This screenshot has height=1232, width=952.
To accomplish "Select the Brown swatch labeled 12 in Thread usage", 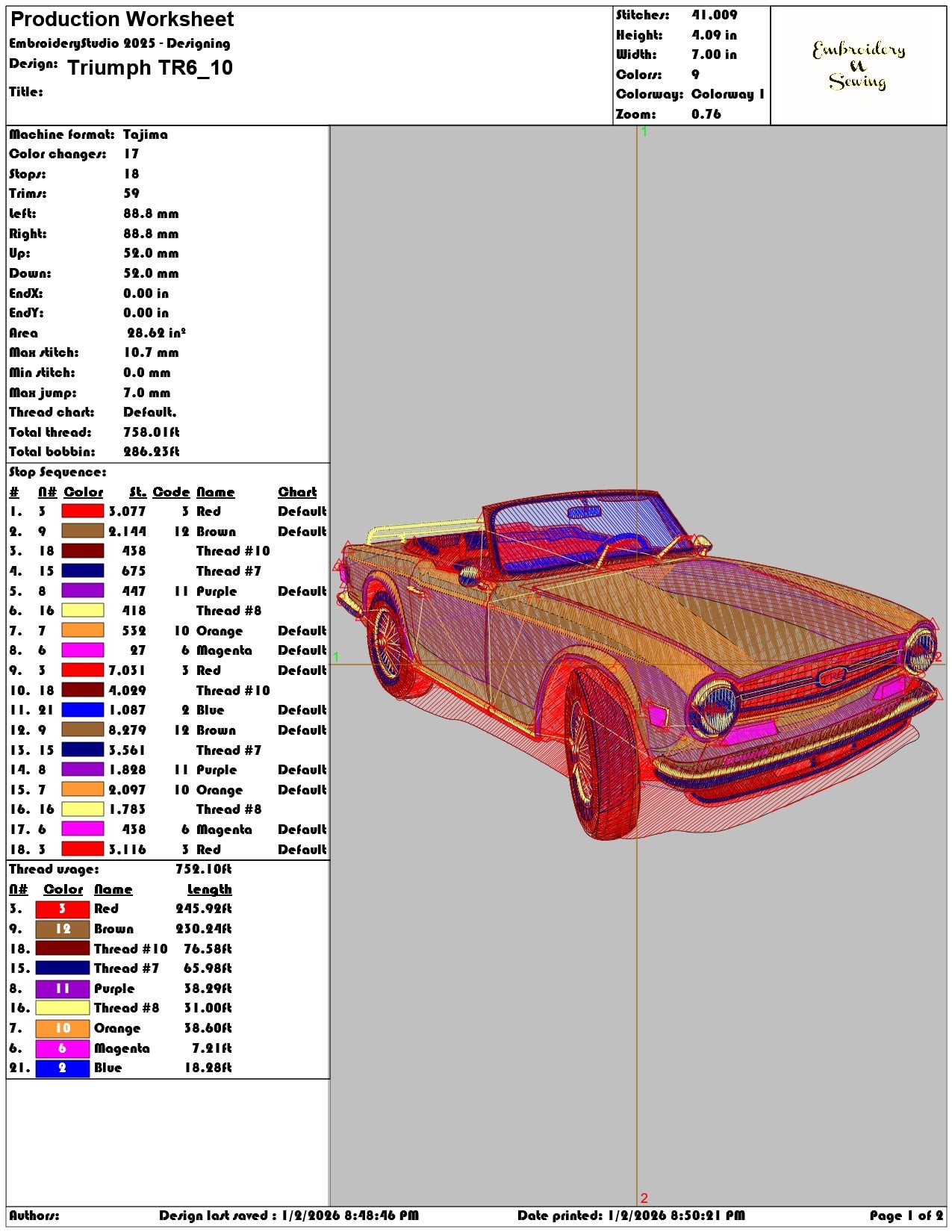I will (x=63, y=929).
